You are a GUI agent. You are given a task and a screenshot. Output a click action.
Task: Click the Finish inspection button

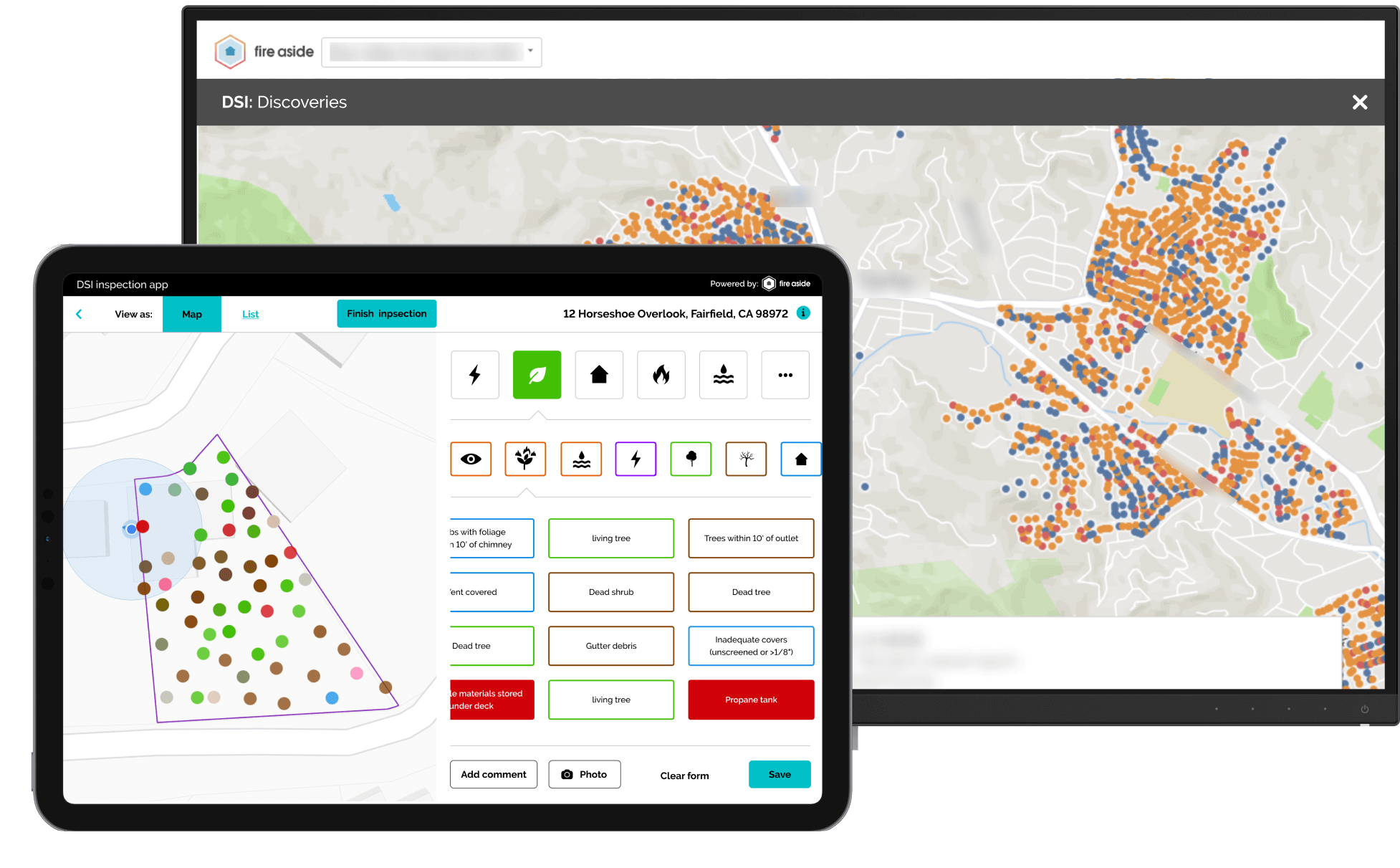pos(386,314)
